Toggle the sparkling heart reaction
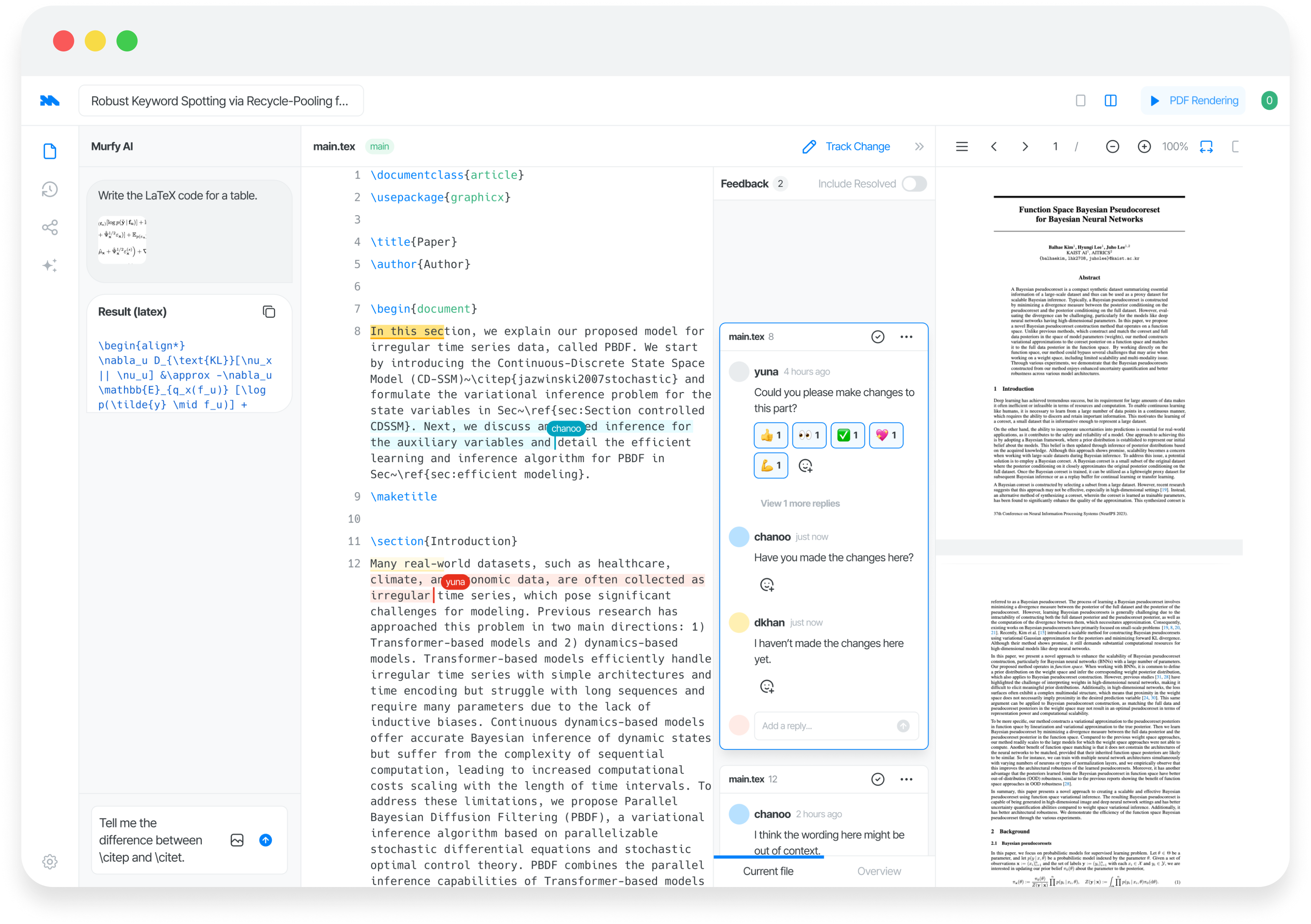The width and height of the screenshot is (1311, 924). click(886, 435)
